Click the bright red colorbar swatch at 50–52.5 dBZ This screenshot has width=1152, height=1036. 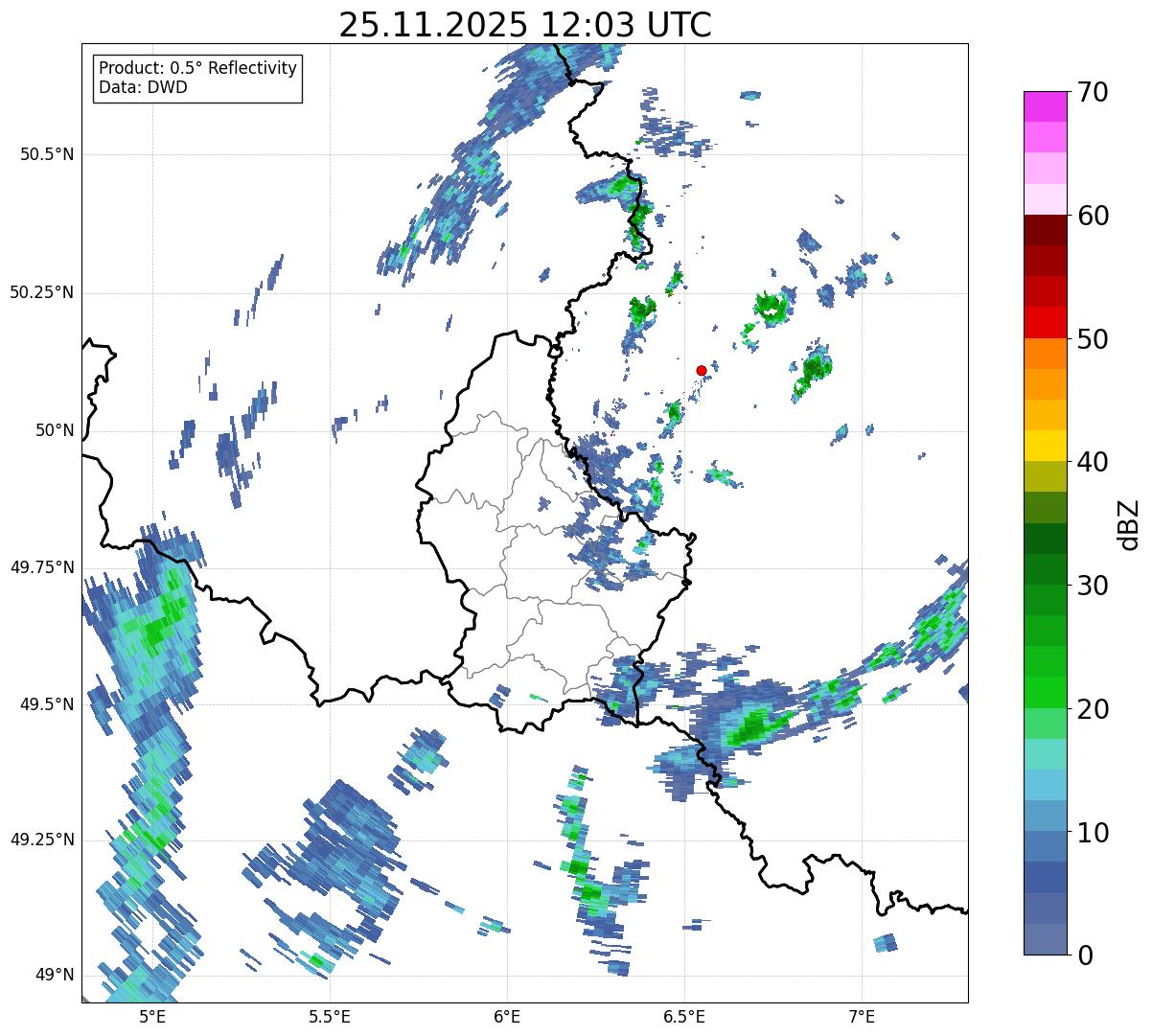click(x=1046, y=323)
